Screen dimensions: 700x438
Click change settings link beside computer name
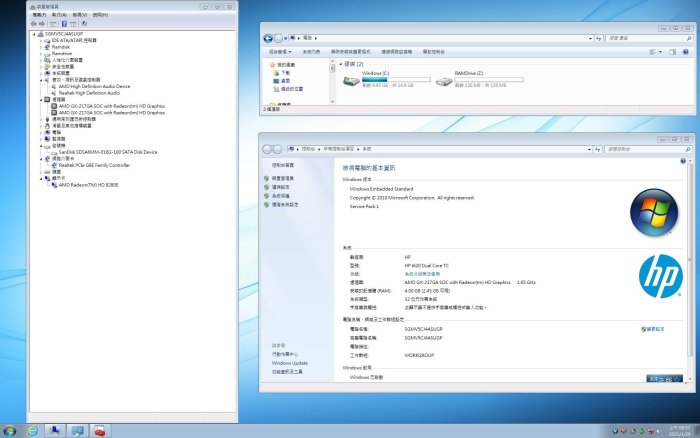652,329
